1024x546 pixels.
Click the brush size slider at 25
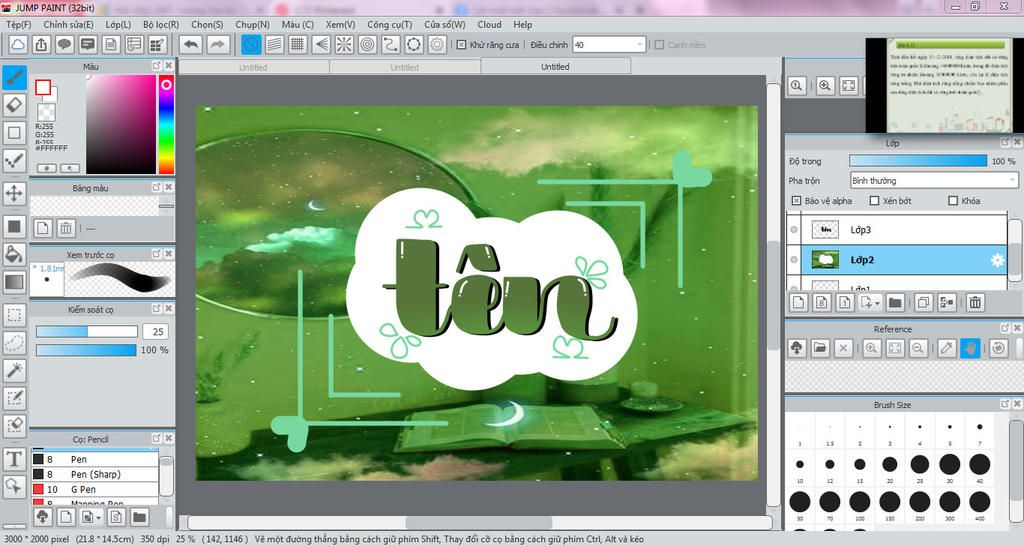click(x=86, y=331)
